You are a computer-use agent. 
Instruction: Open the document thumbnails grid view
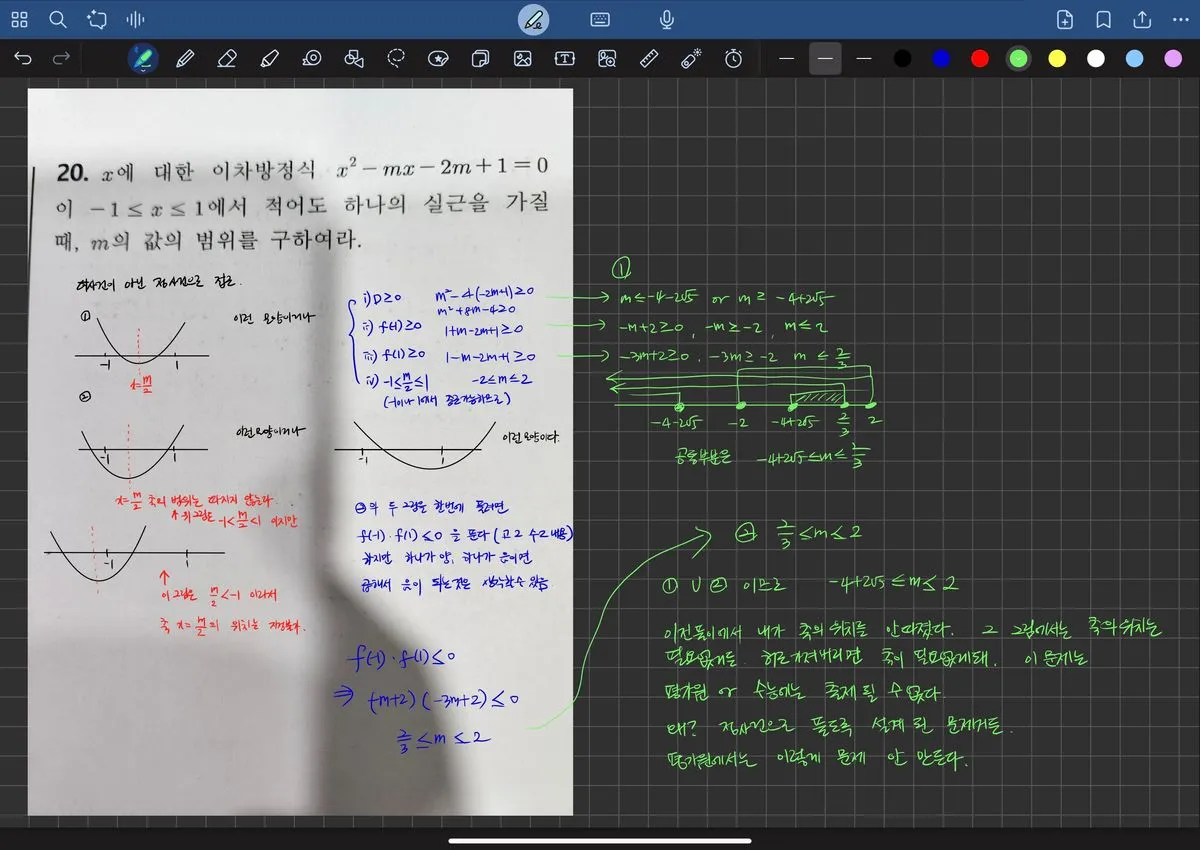pyautogui.click(x=19, y=20)
